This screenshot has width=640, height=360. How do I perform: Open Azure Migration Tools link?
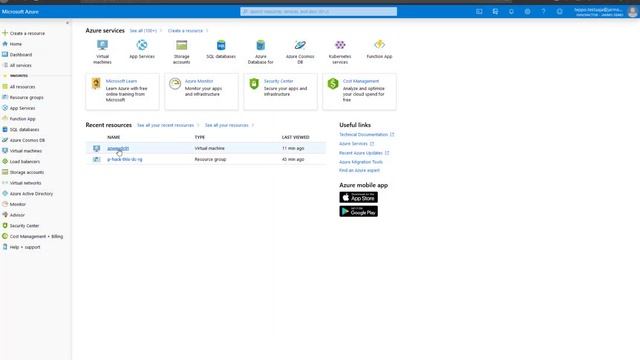pos(361,162)
